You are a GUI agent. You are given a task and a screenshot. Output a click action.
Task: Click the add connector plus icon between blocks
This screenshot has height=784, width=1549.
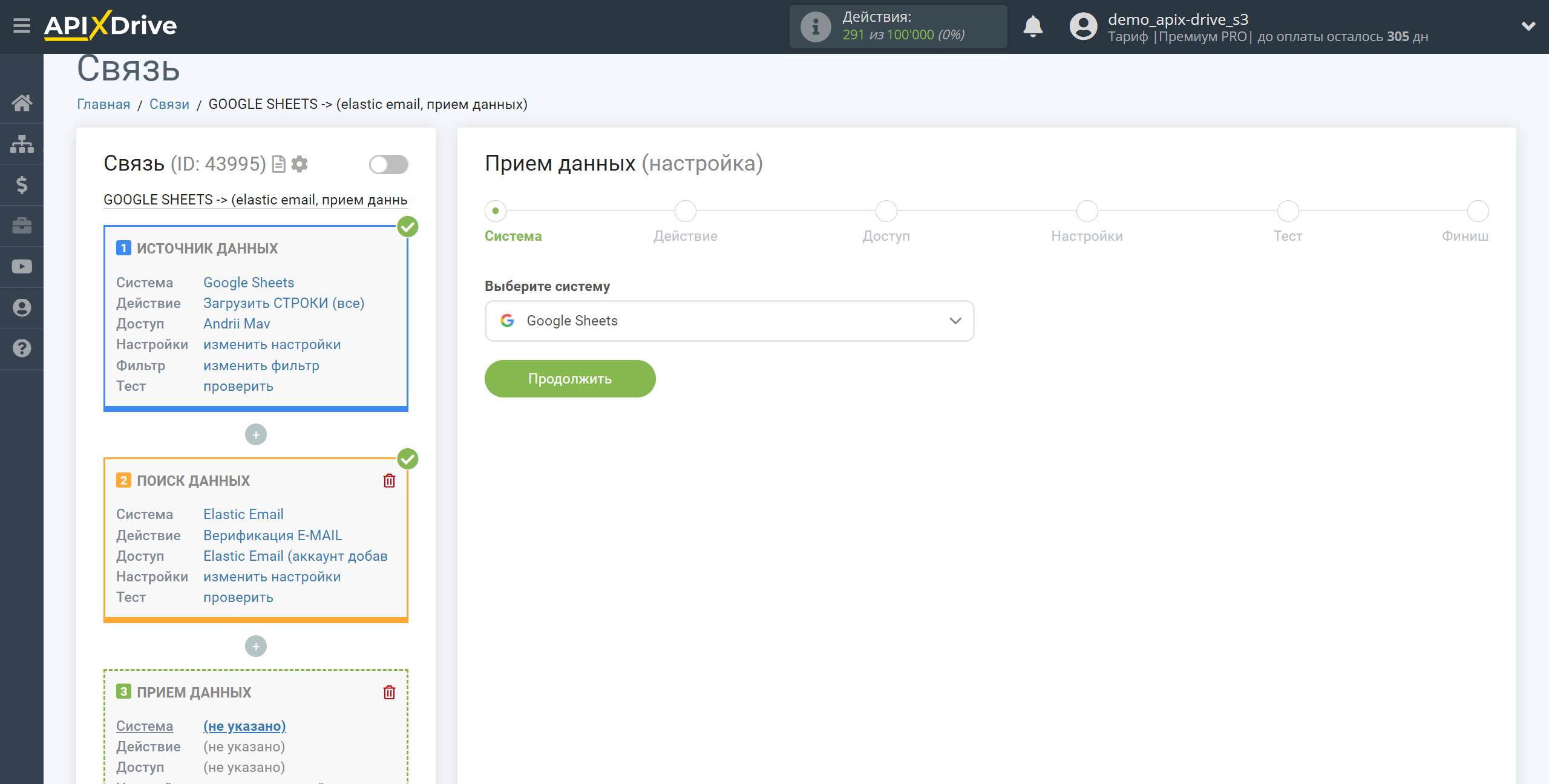pyautogui.click(x=256, y=434)
